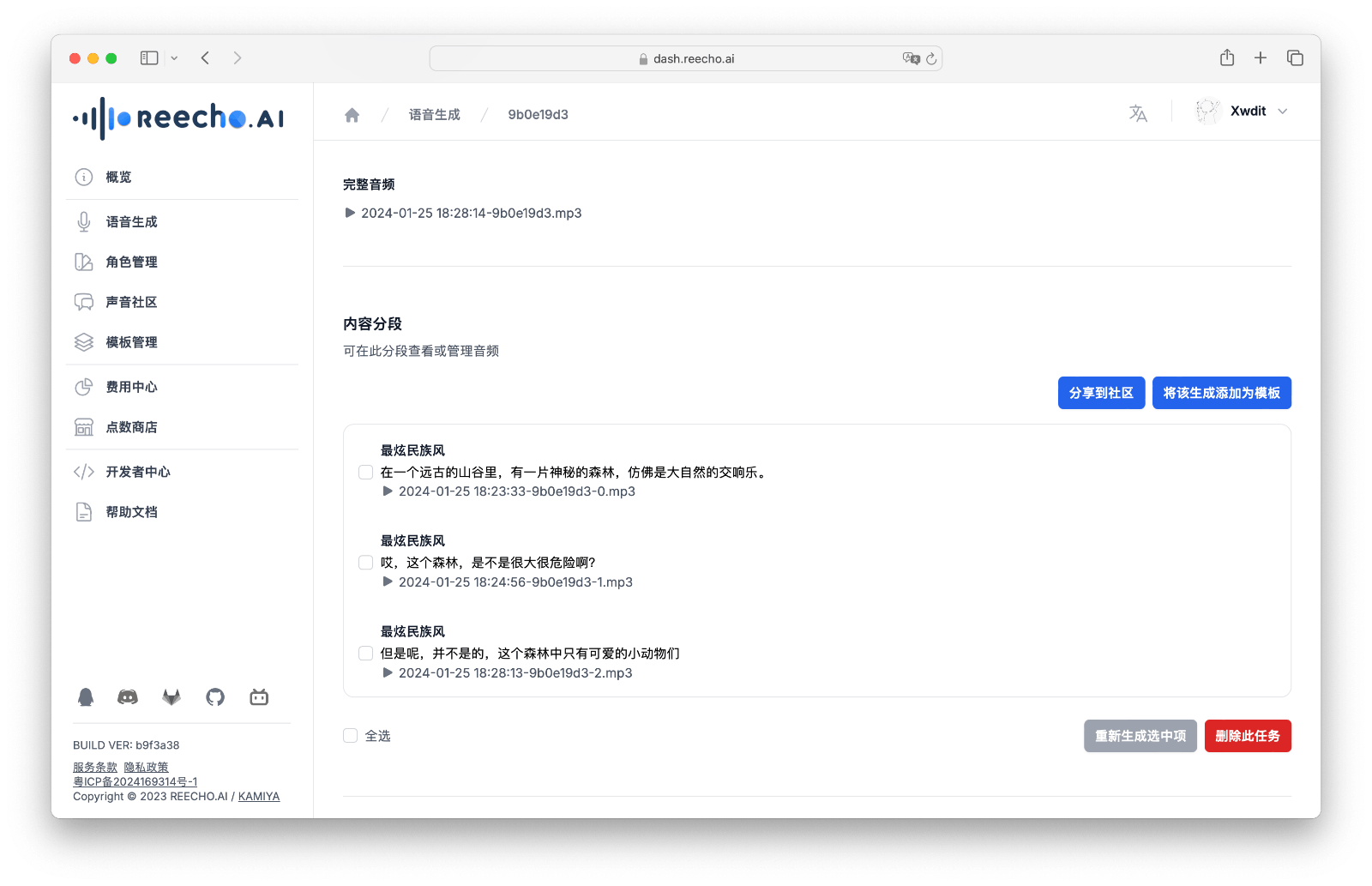
Task: Open the sidebar options chevron in Safari toolbar
Action: coord(174,57)
